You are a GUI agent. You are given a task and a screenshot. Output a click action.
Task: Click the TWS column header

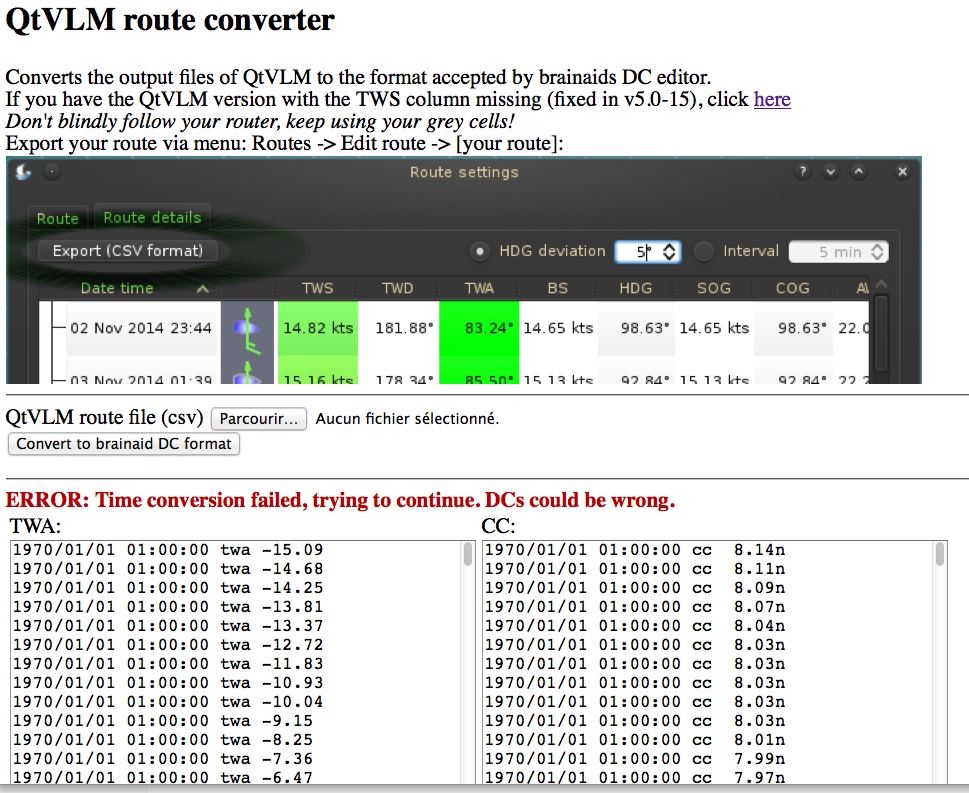point(318,288)
